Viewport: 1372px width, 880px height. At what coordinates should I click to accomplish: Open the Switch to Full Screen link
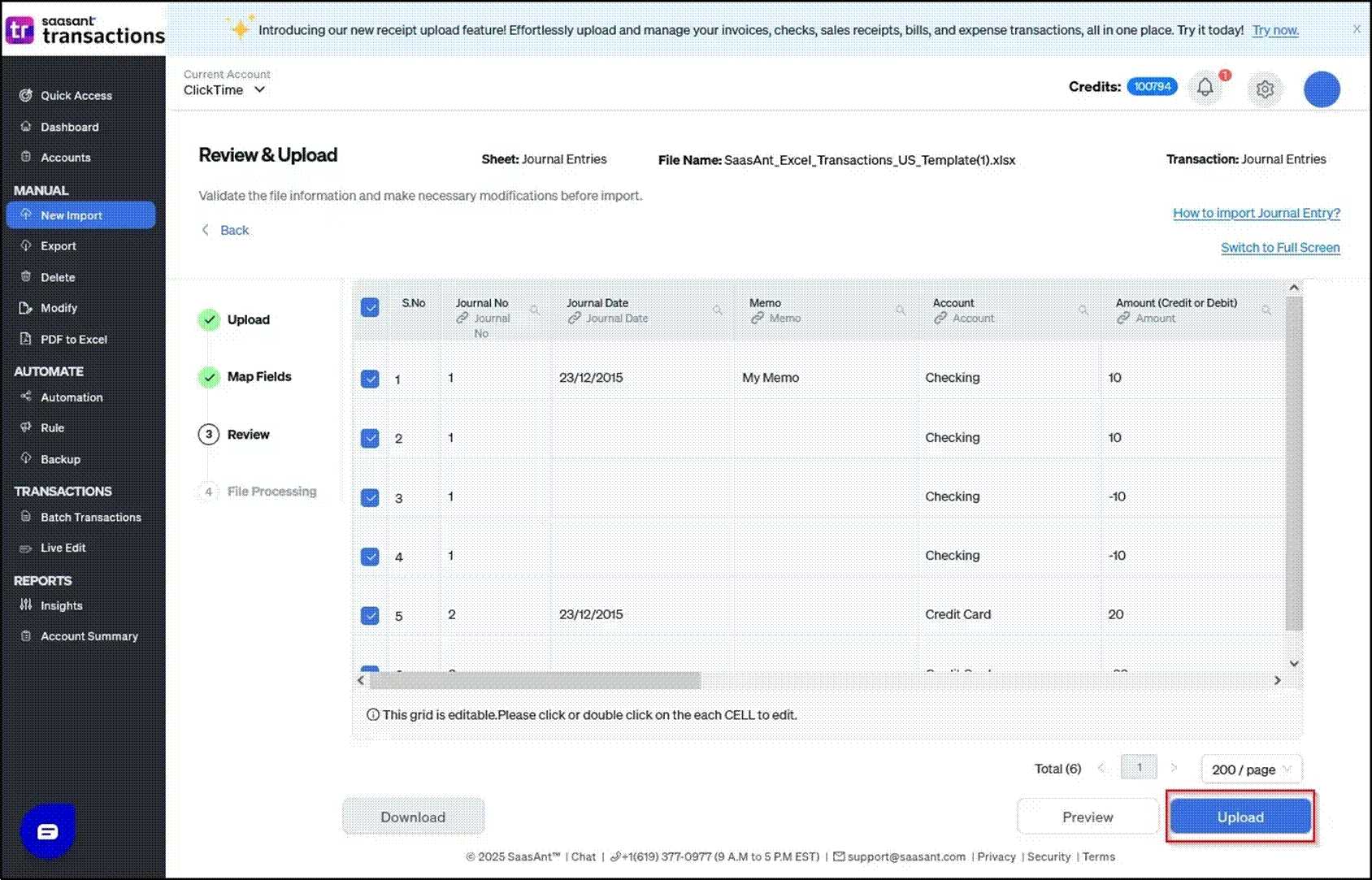point(1279,248)
